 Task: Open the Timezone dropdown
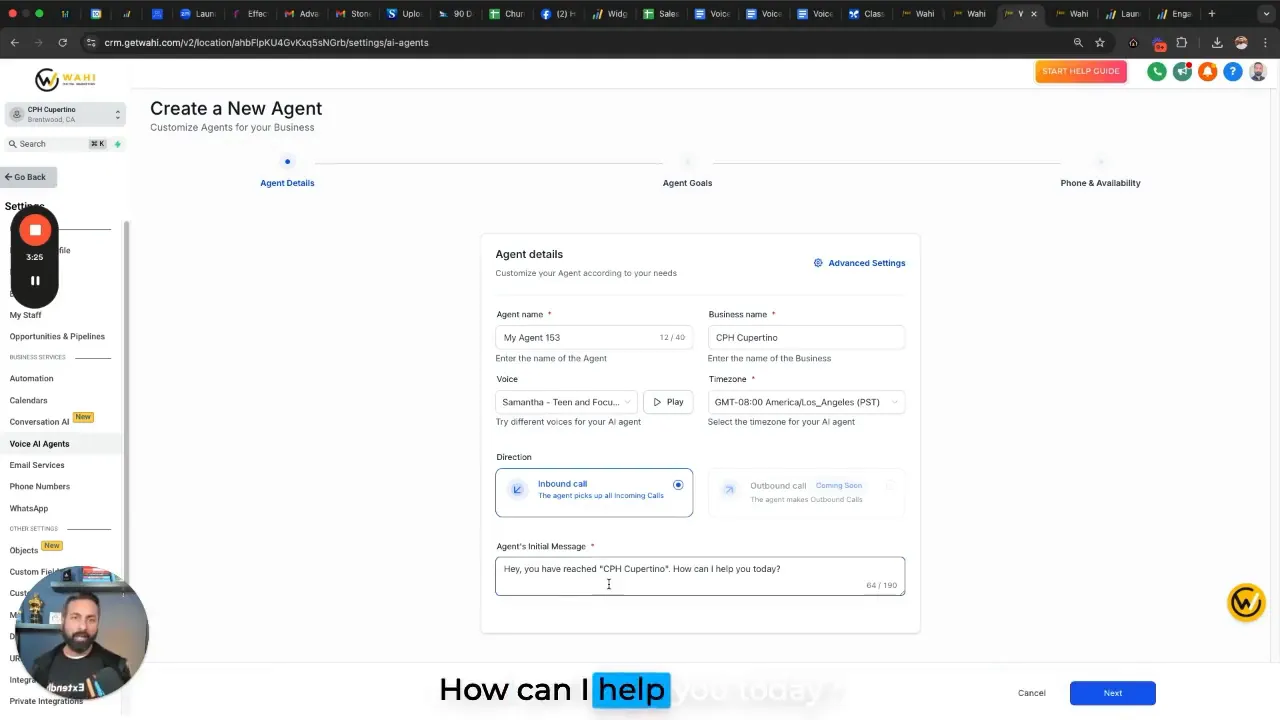pyautogui.click(x=806, y=402)
